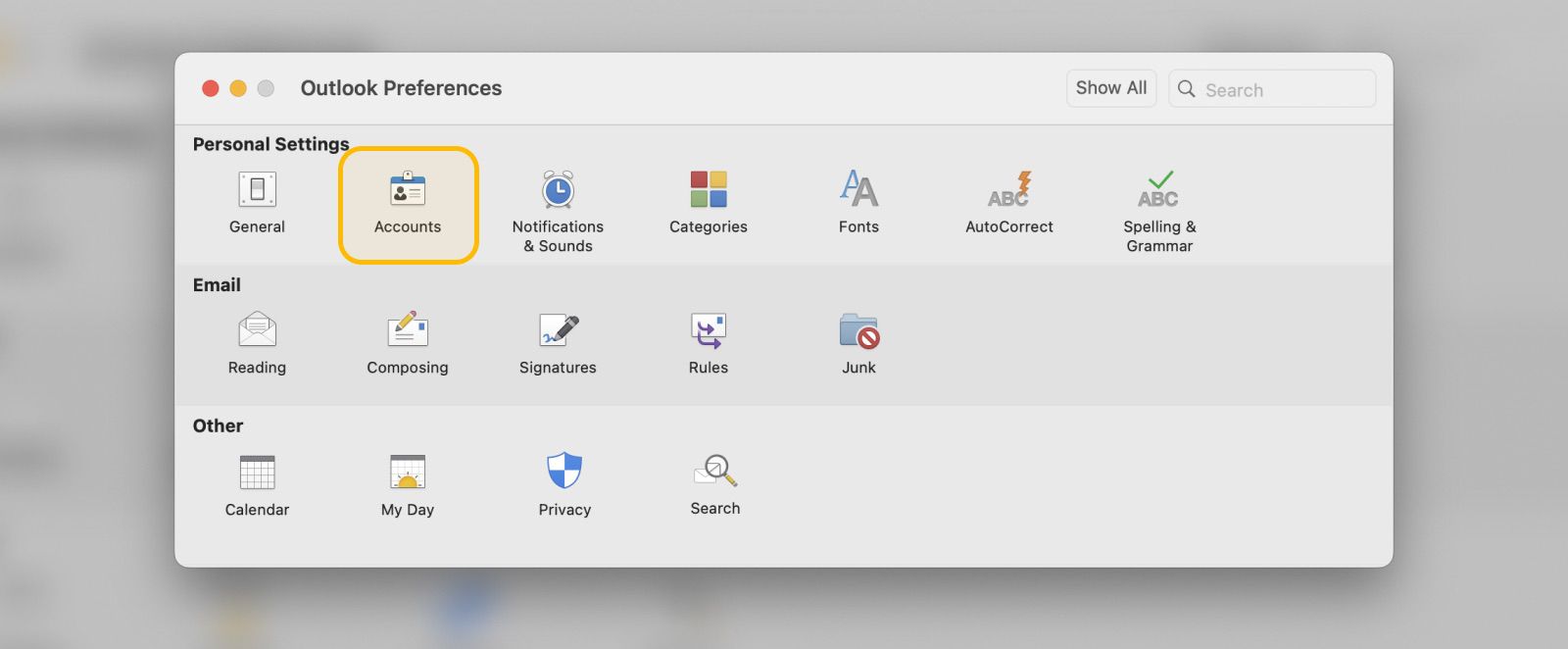
Task: Open AutoCorrect settings
Action: tap(1009, 203)
